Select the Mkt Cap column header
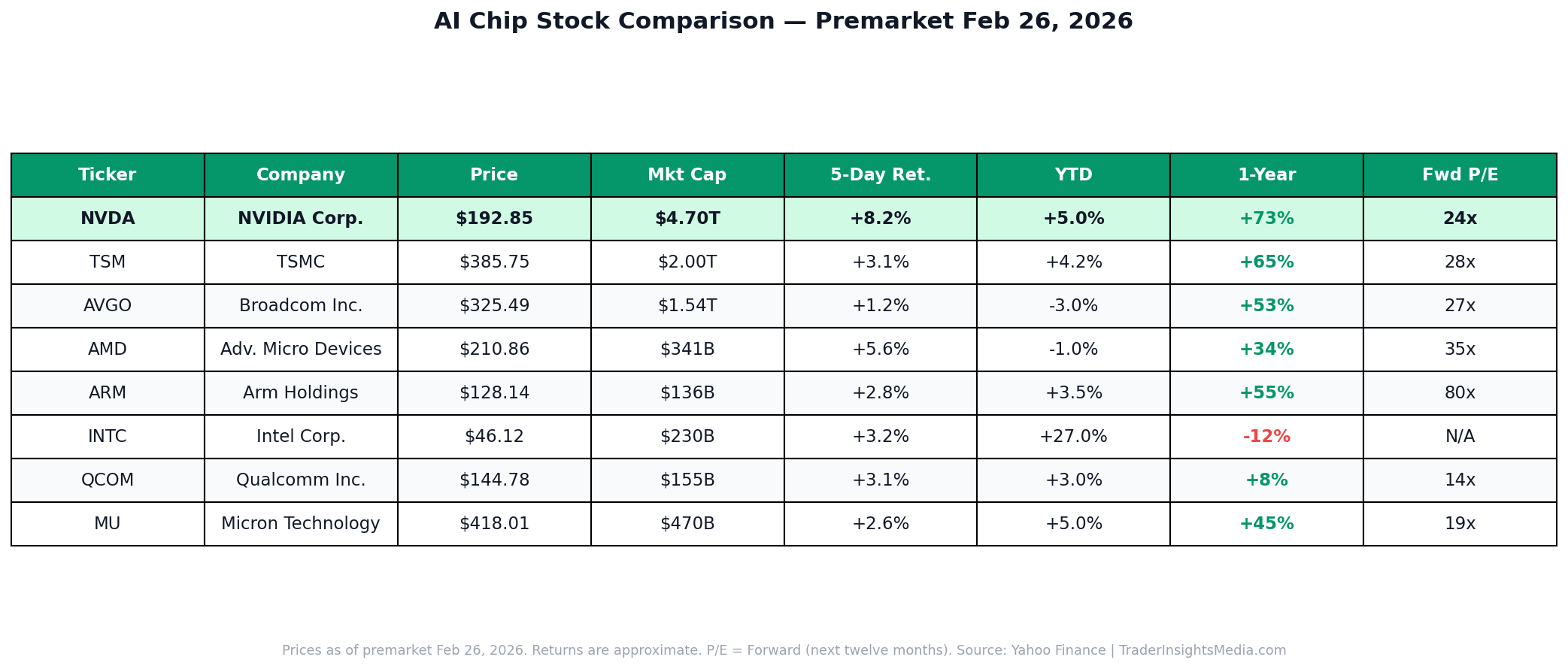This screenshot has width=1568, height=669. pos(687,175)
